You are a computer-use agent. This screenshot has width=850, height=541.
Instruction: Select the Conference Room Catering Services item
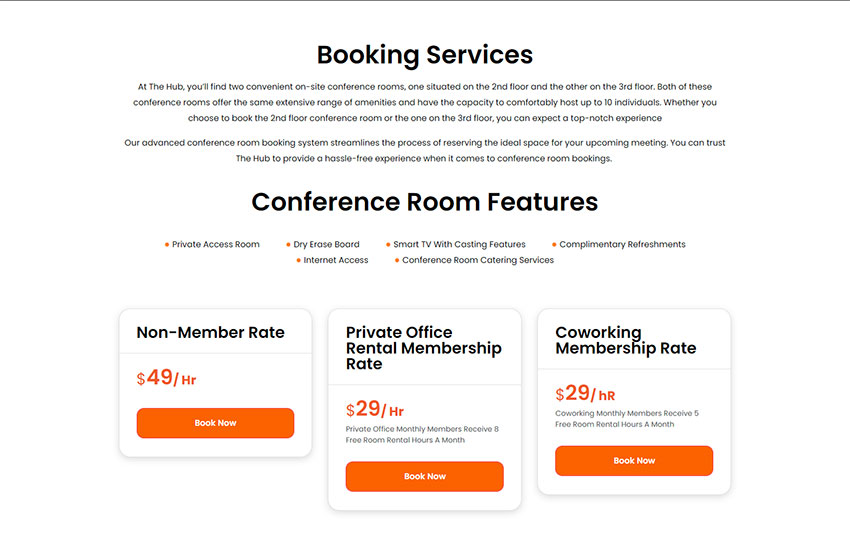point(477,261)
